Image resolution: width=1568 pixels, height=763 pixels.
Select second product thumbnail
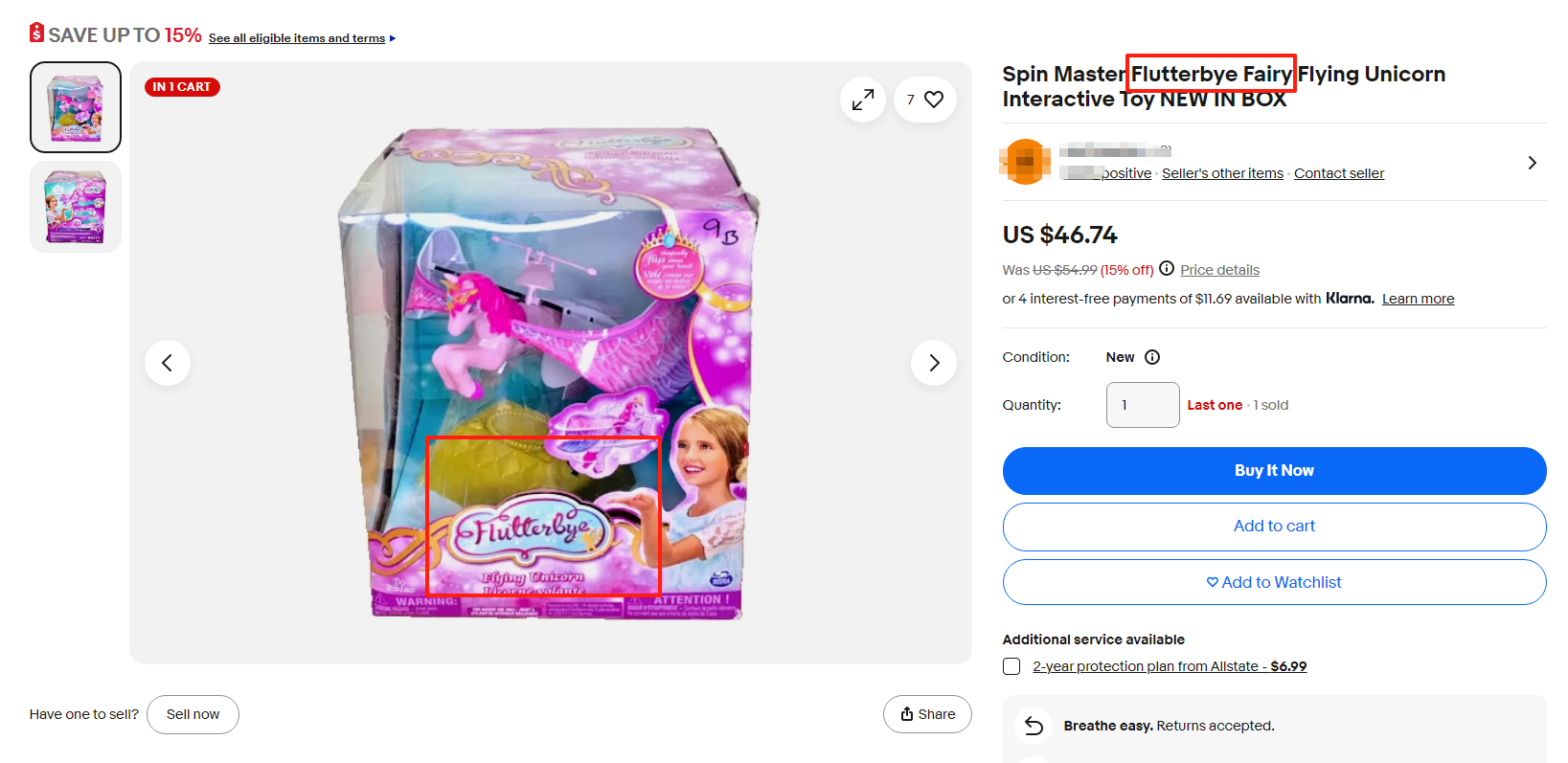[x=76, y=207]
